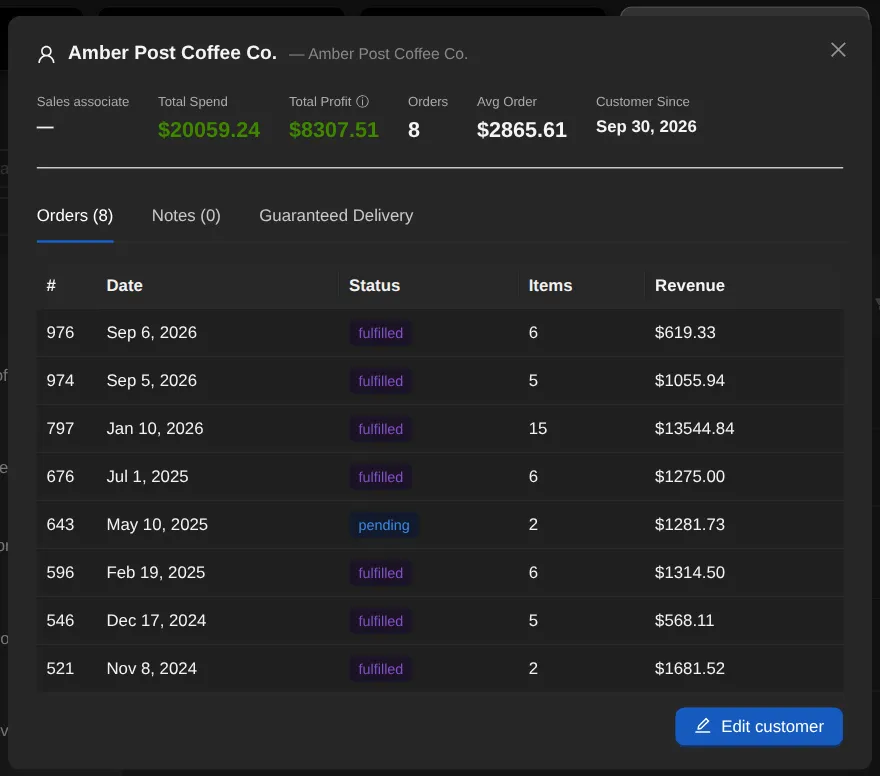Screen dimensions: 880x776
Task: Click revenue value $1681.52
Action: pyautogui.click(x=690, y=668)
